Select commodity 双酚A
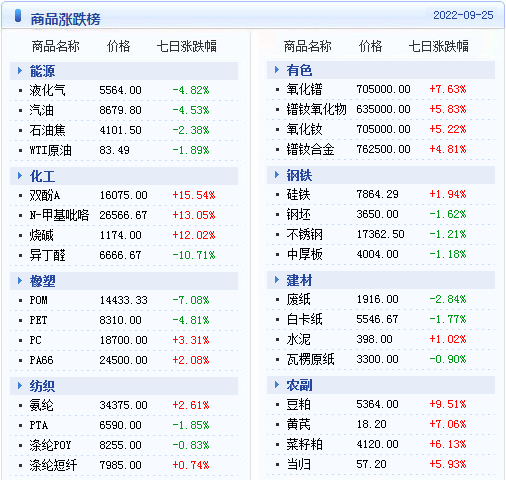 click(45, 195)
